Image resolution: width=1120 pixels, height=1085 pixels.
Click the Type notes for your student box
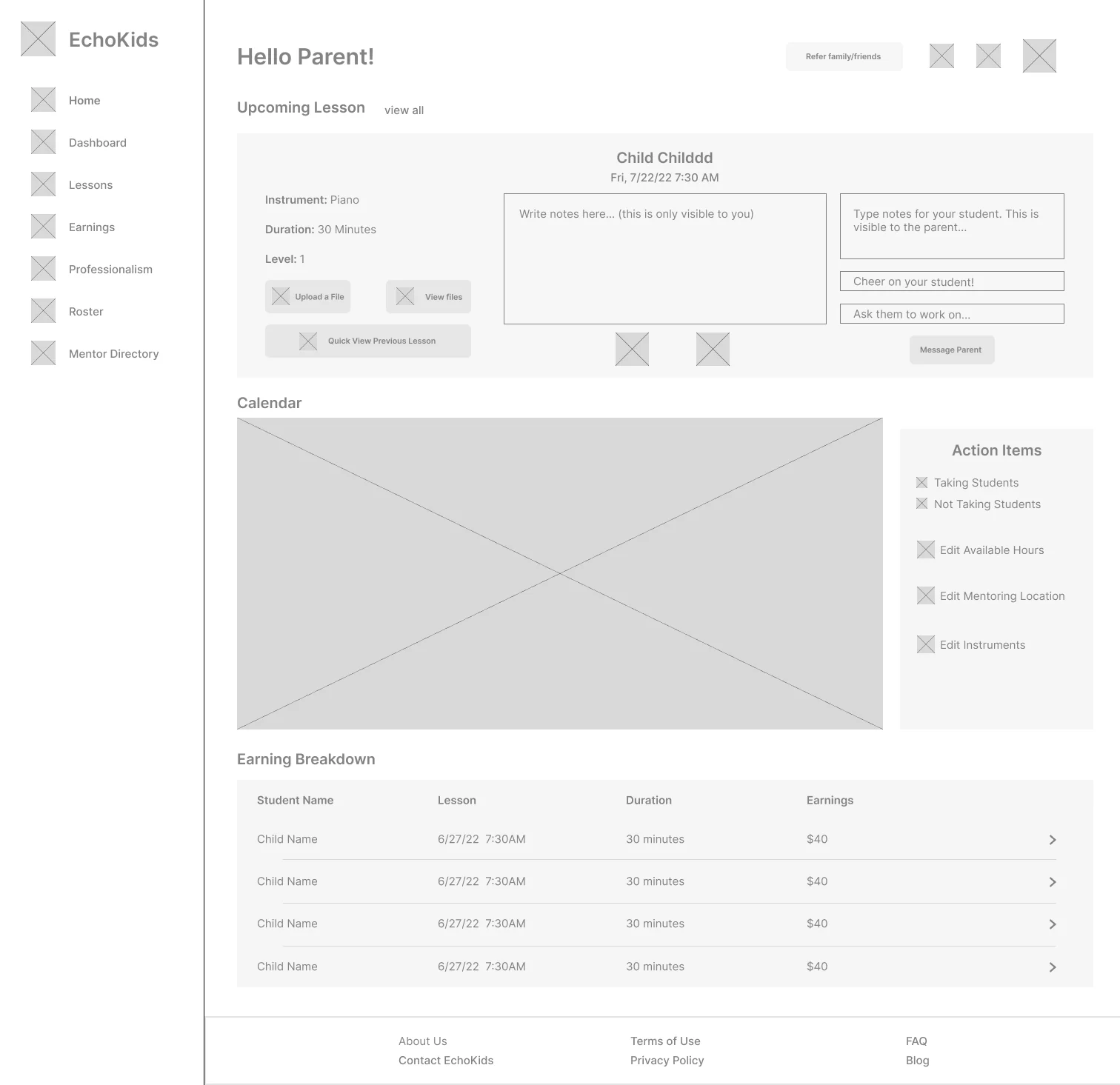(x=952, y=226)
